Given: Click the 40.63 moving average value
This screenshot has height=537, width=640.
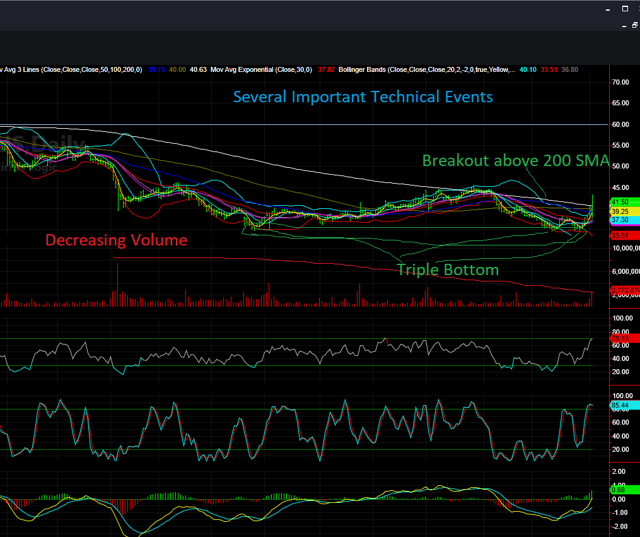Looking at the screenshot, I should [198, 70].
